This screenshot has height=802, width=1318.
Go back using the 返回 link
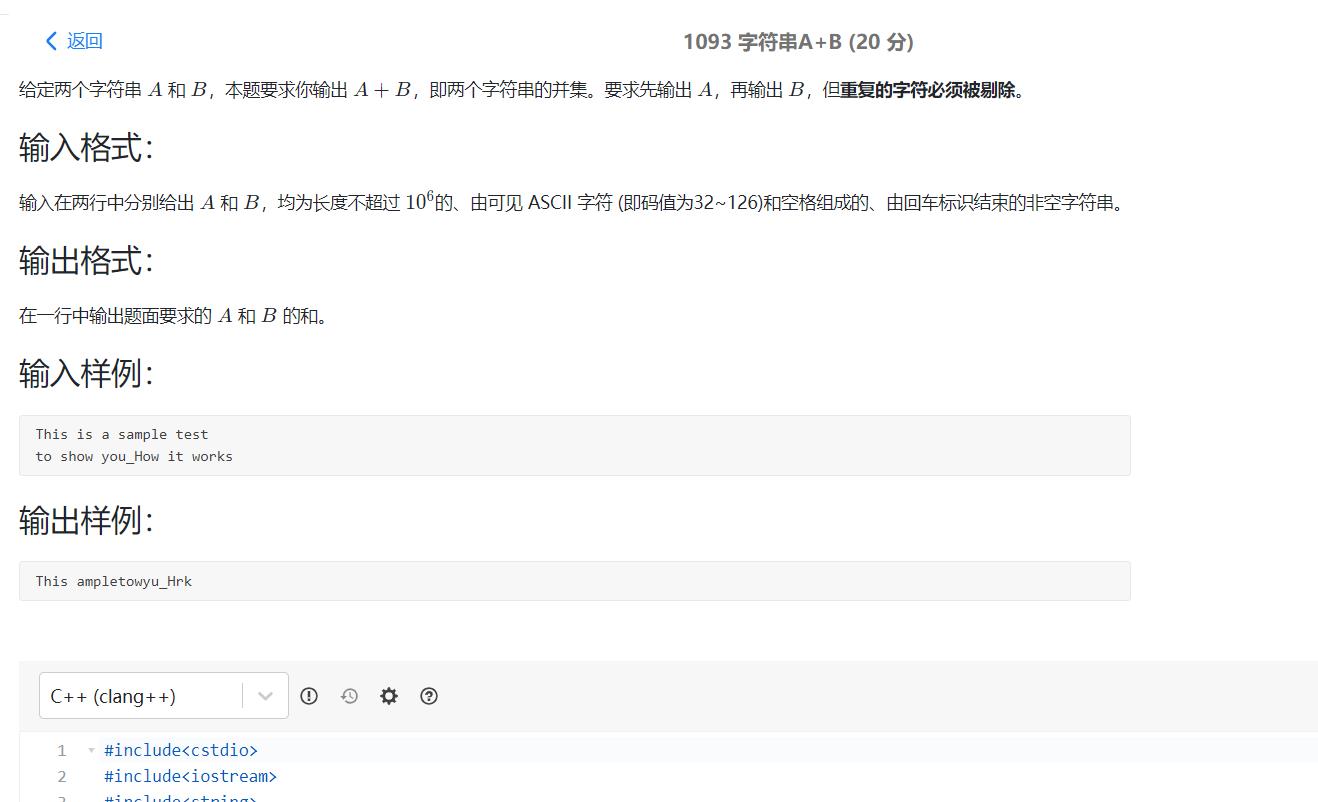84,41
